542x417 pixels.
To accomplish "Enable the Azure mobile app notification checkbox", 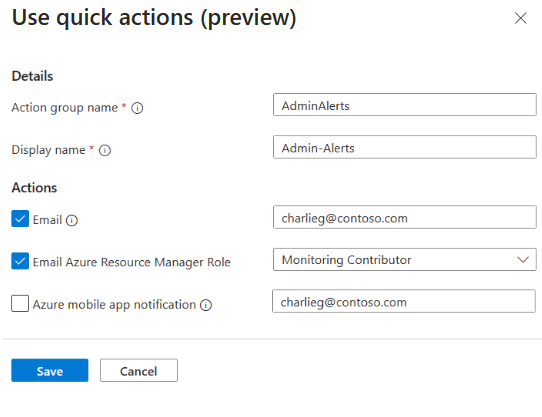I will pyautogui.click(x=20, y=303).
